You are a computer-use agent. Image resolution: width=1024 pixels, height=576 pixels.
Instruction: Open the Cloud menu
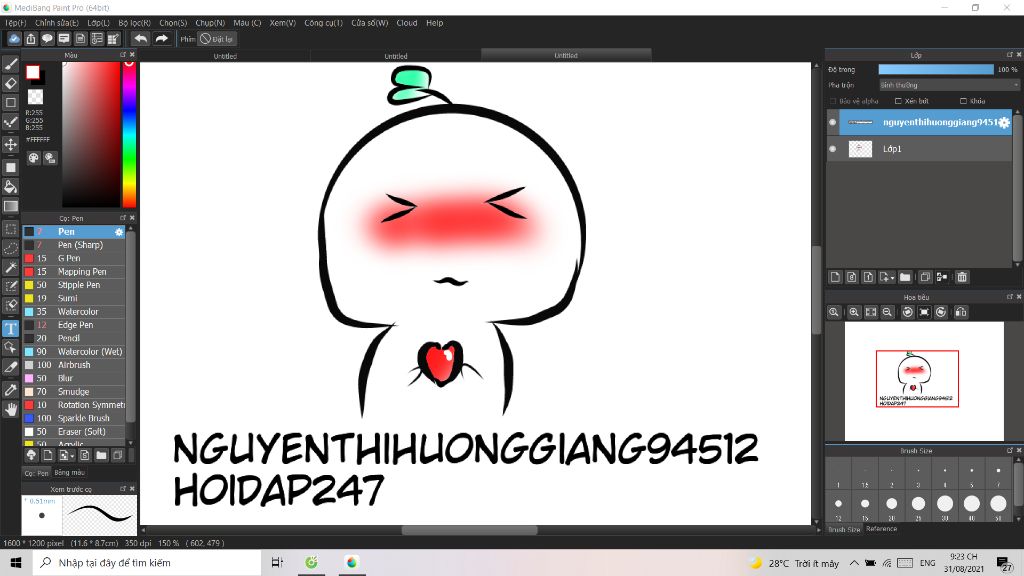407,23
